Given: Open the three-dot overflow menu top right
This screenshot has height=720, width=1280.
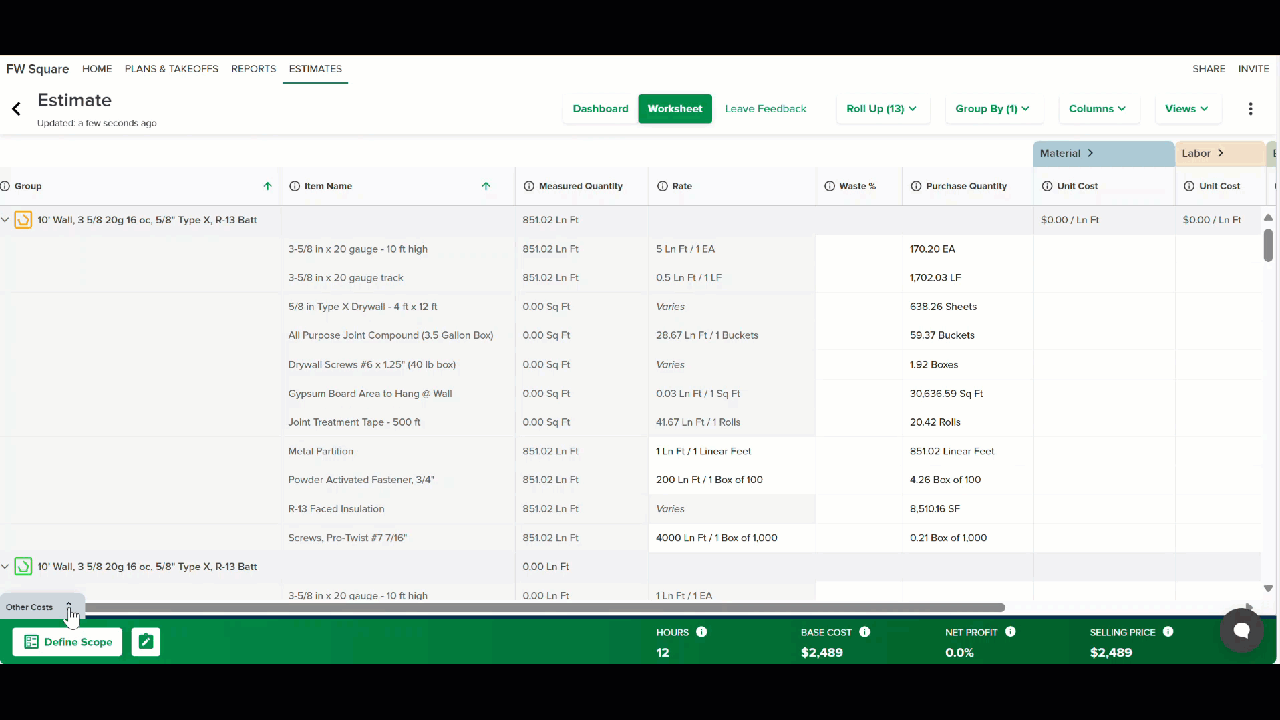Looking at the screenshot, I should (1250, 108).
